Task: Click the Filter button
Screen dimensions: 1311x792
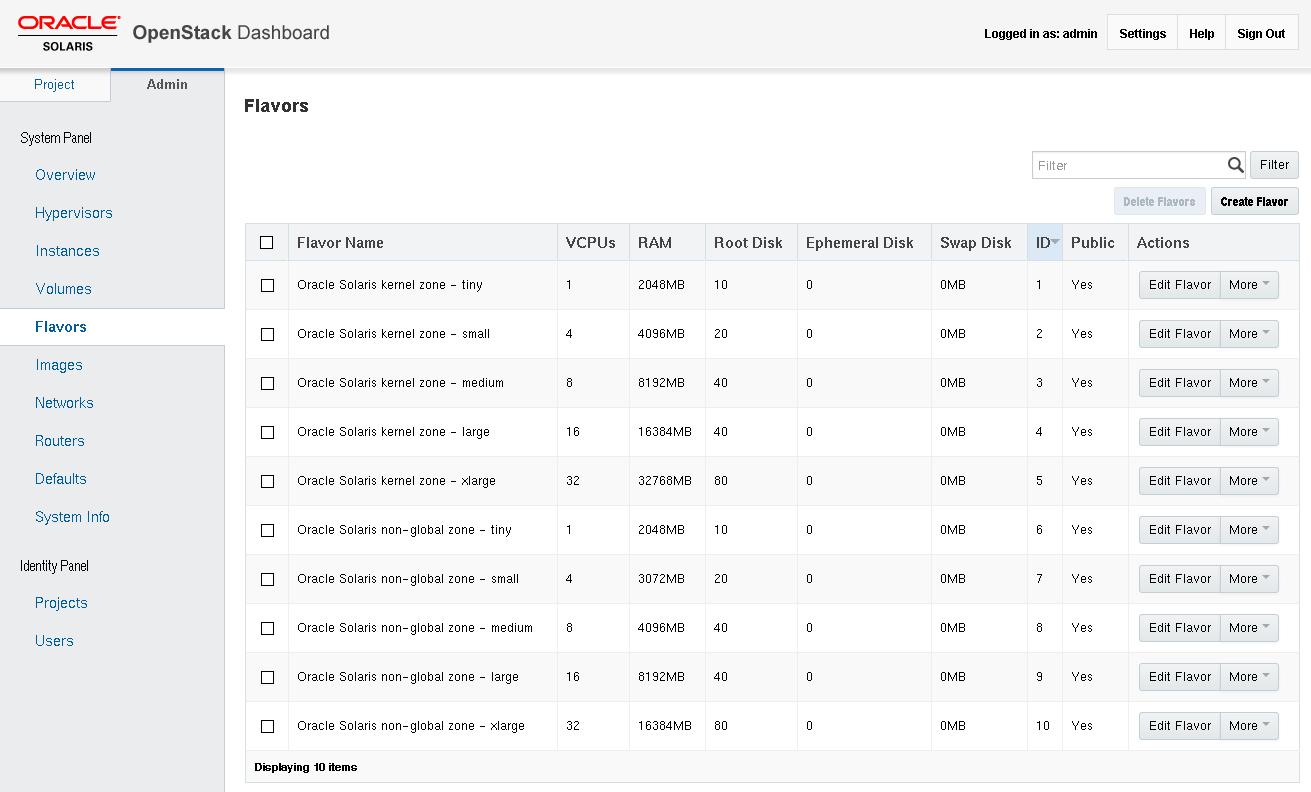Action: 1274,165
